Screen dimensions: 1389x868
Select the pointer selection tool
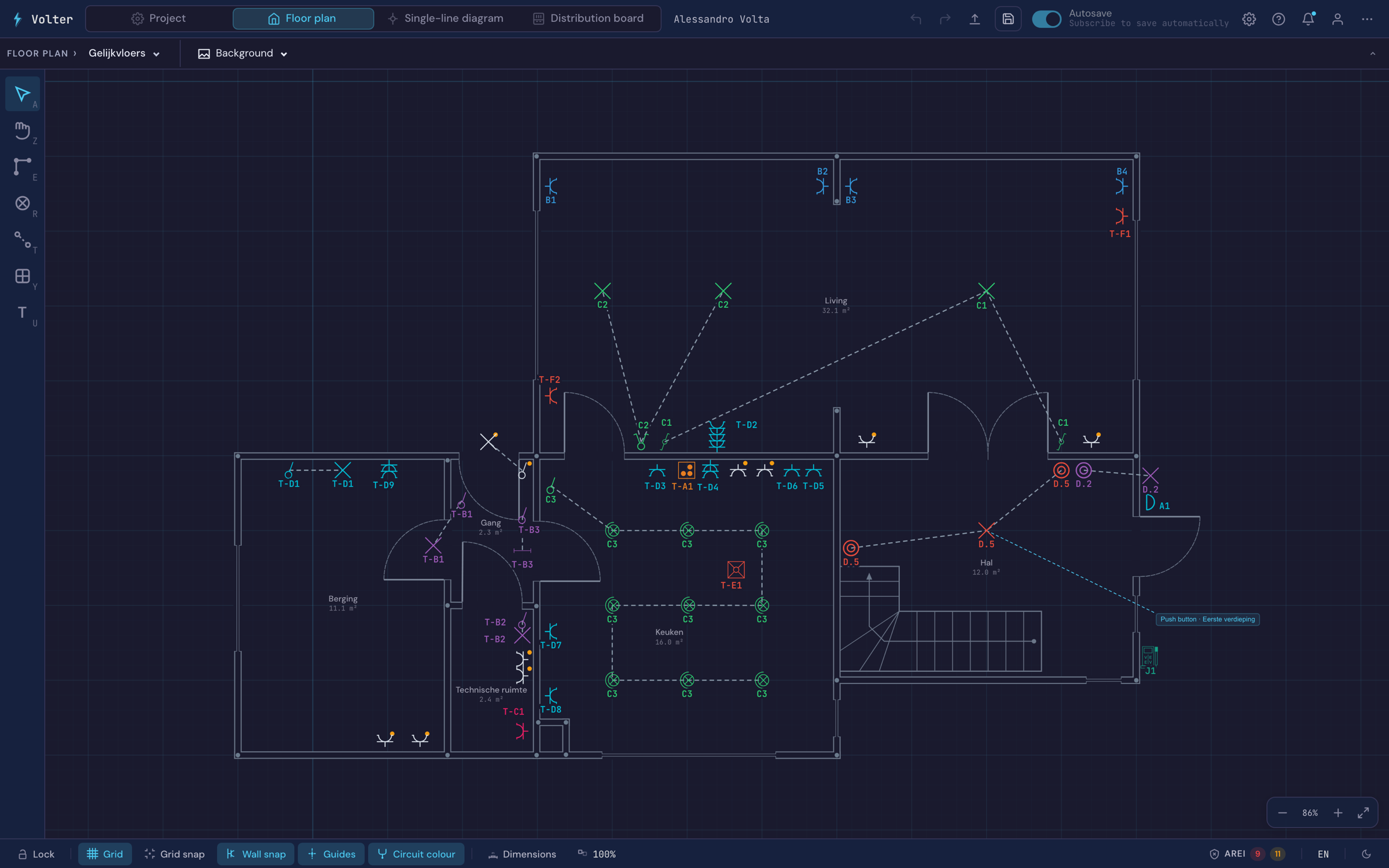pyautogui.click(x=23, y=94)
